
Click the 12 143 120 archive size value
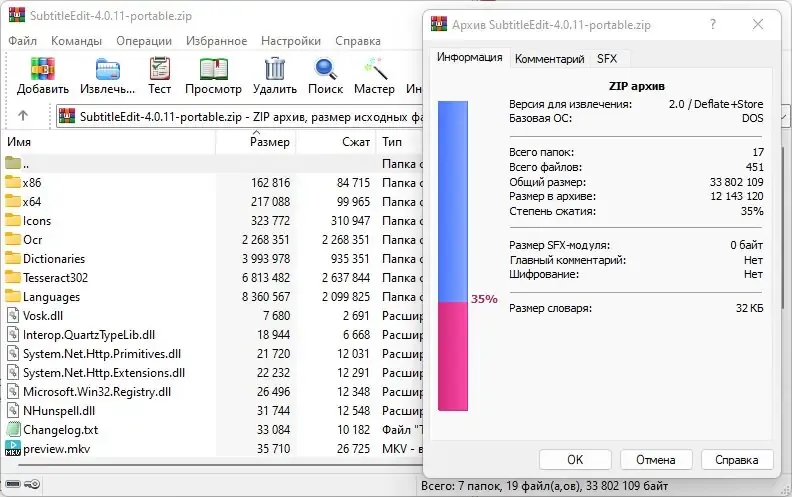(736, 196)
